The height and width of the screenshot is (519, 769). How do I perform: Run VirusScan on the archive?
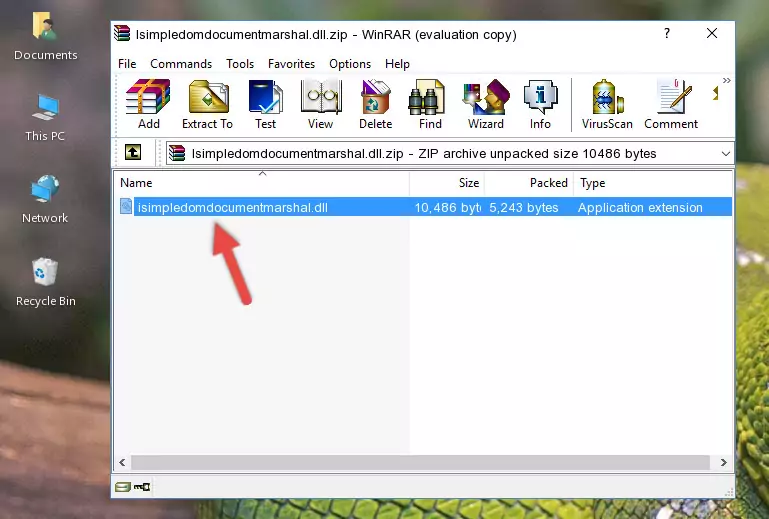tap(607, 104)
